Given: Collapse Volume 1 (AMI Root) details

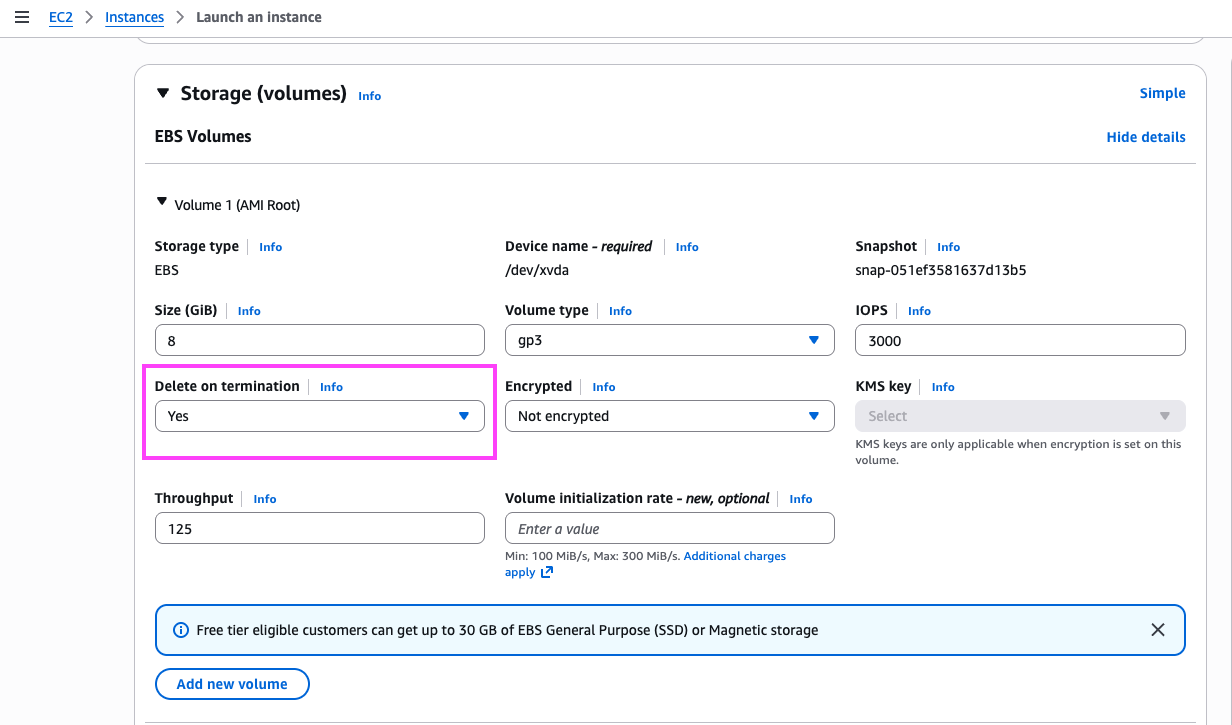Looking at the screenshot, I should [x=162, y=202].
